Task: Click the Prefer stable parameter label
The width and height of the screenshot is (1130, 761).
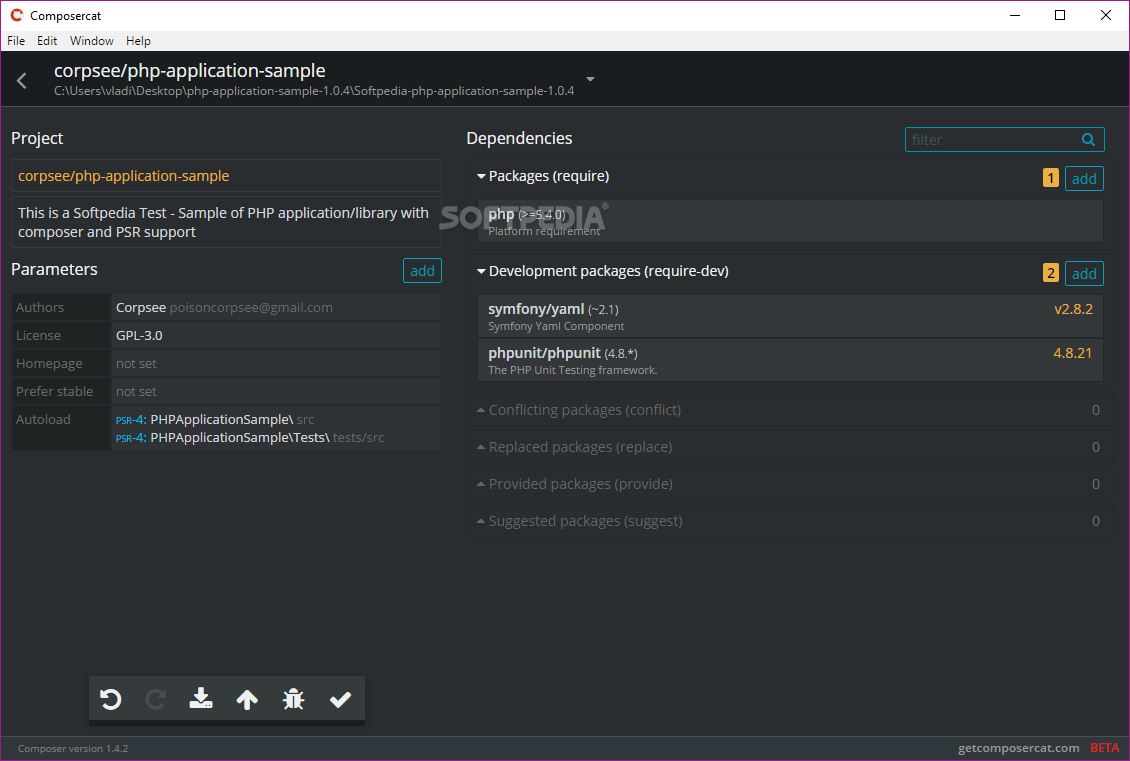Action: click(55, 392)
